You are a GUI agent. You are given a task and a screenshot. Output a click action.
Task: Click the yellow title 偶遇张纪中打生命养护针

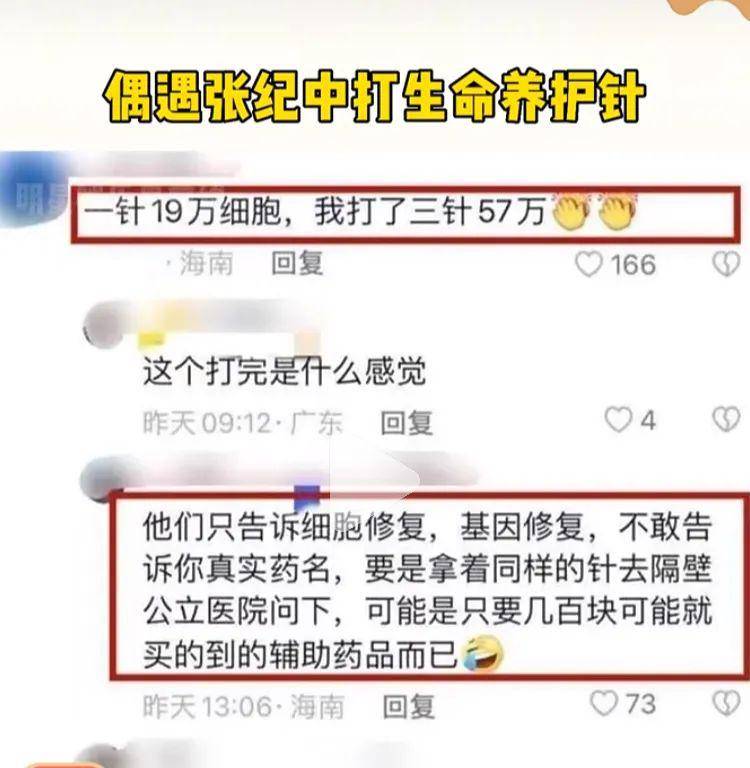(x=374, y=96)
